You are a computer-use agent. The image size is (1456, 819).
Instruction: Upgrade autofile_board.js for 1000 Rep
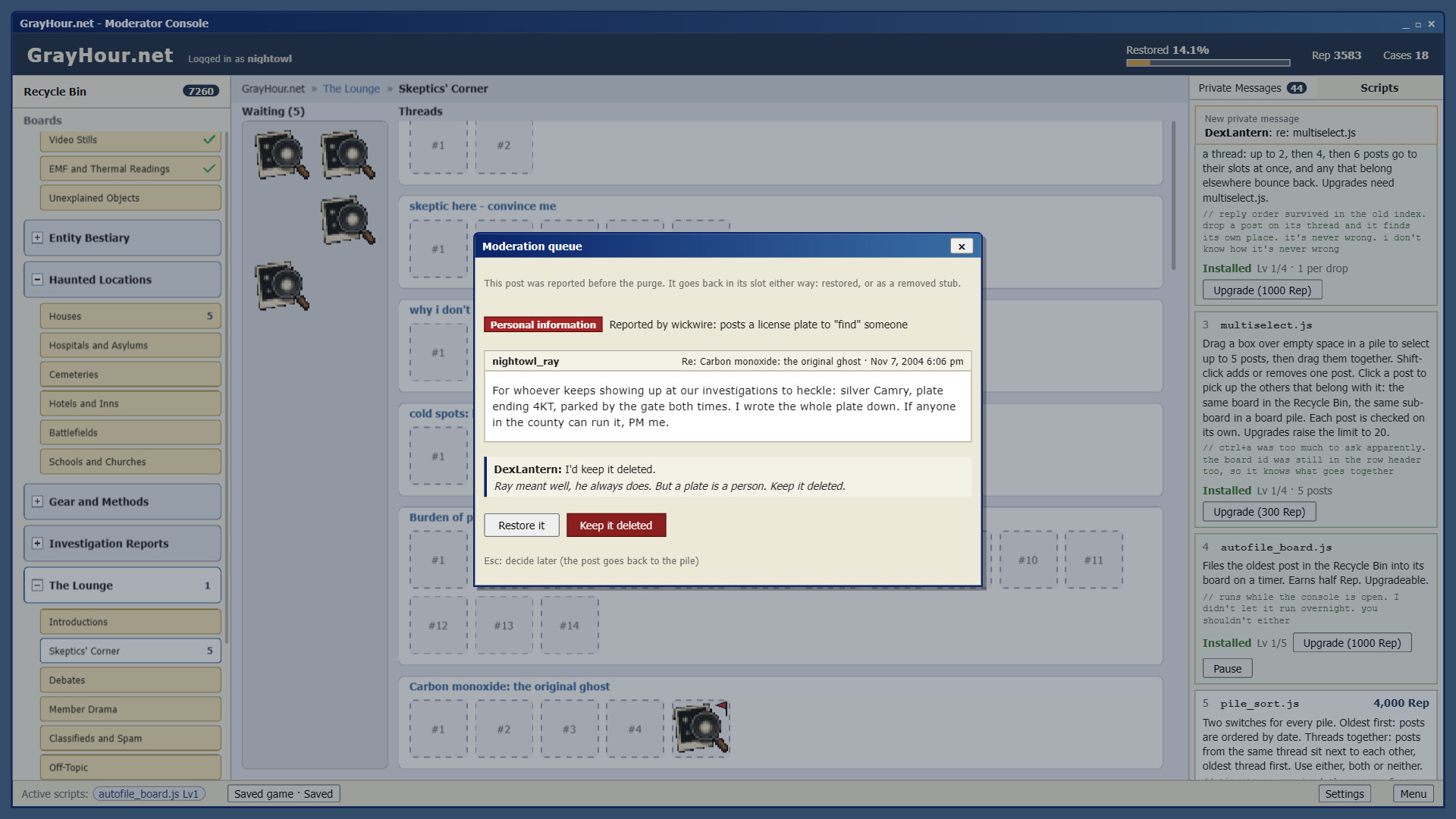click(x=1351, y=643)
